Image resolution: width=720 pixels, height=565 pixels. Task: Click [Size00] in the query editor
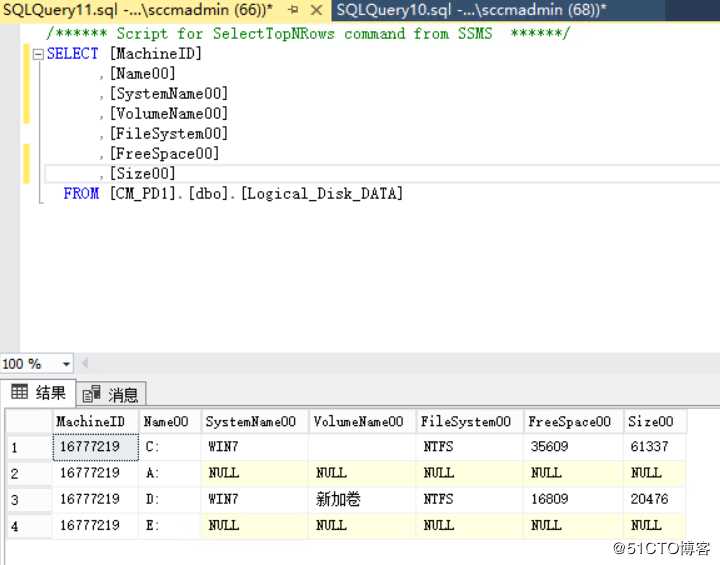pyautogui.click(x=142, y=174)
